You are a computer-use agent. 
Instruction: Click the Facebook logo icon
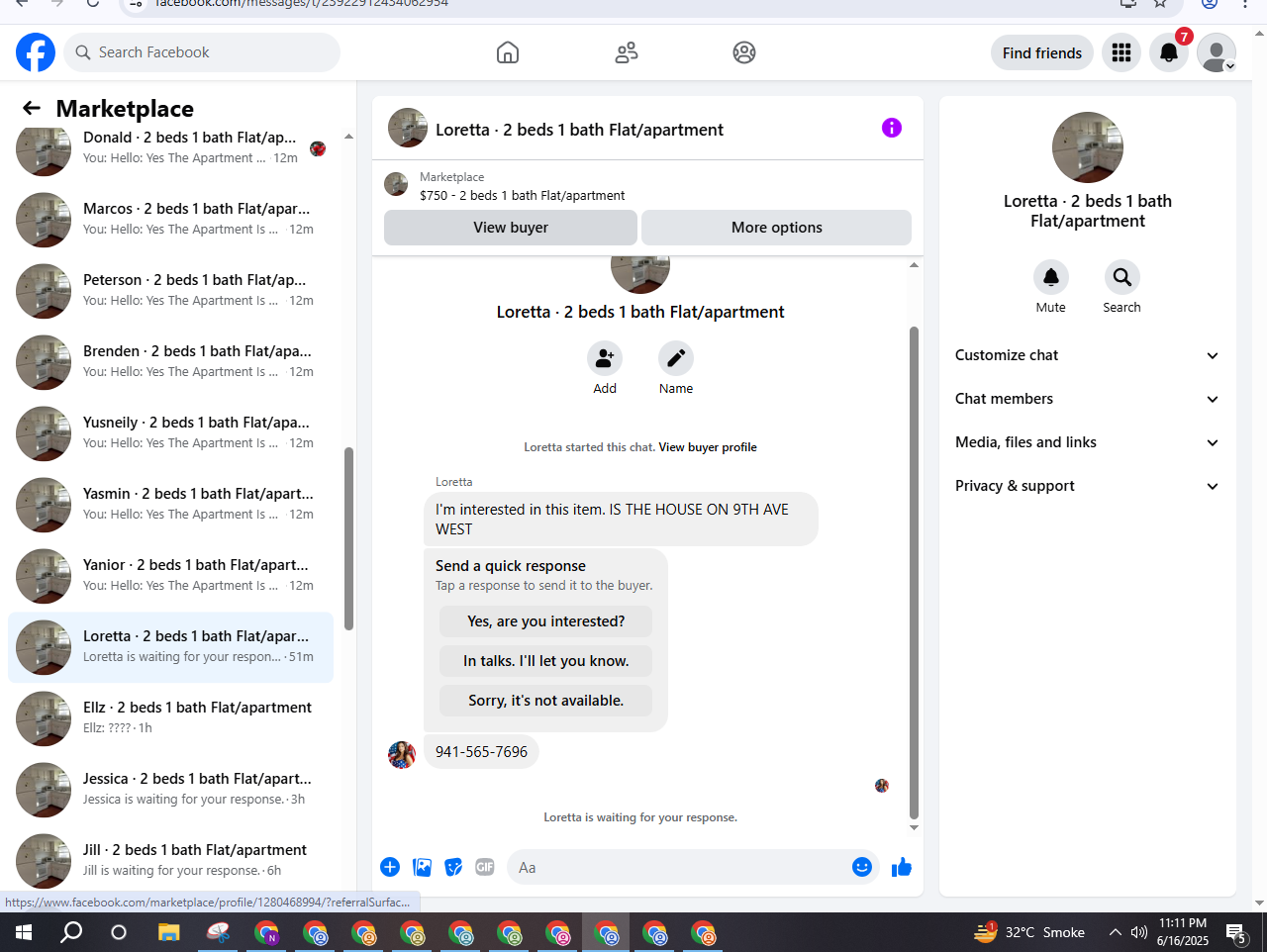36,52
